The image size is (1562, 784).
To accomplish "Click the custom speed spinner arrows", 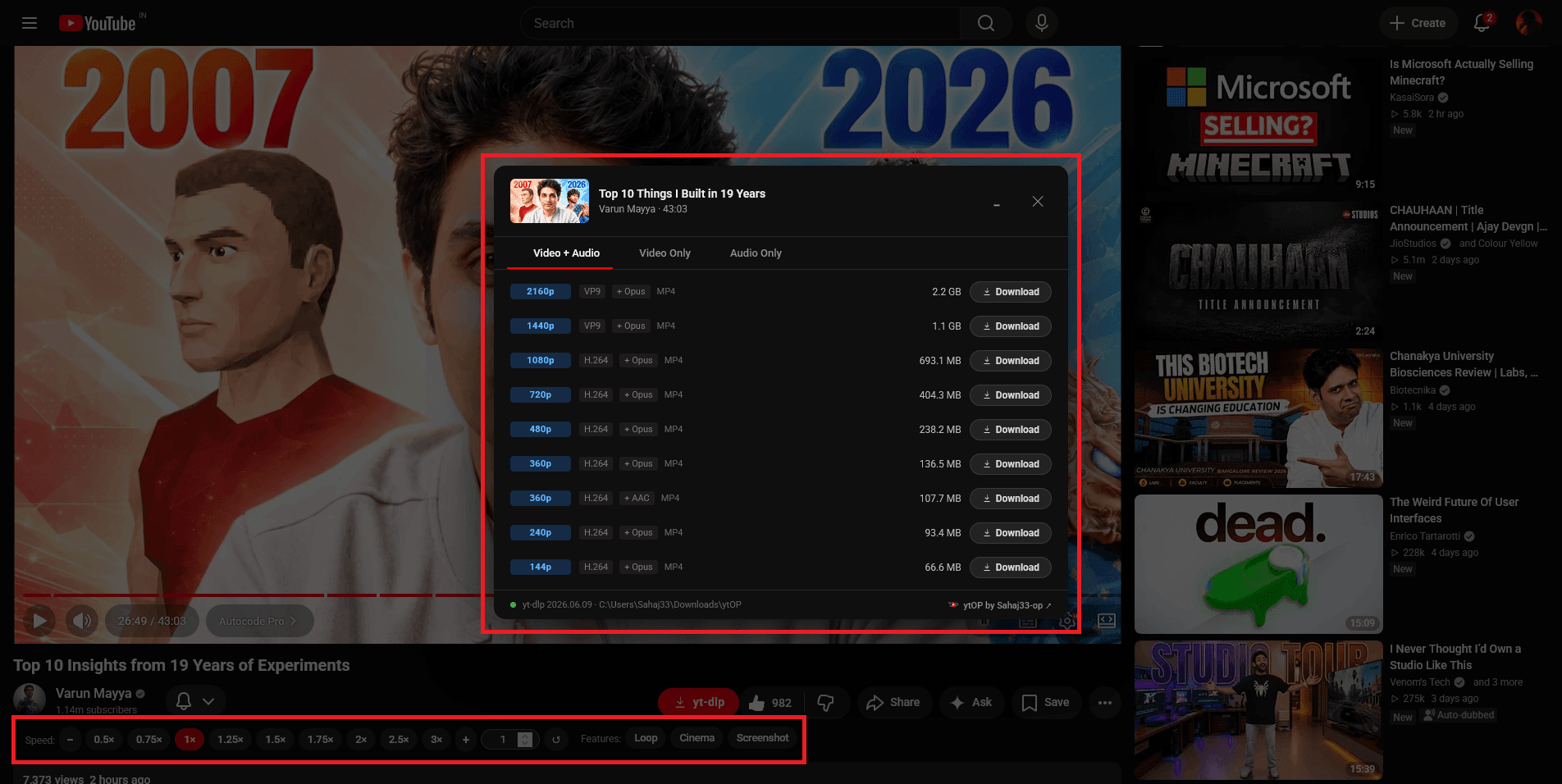I will click(525, 740).
